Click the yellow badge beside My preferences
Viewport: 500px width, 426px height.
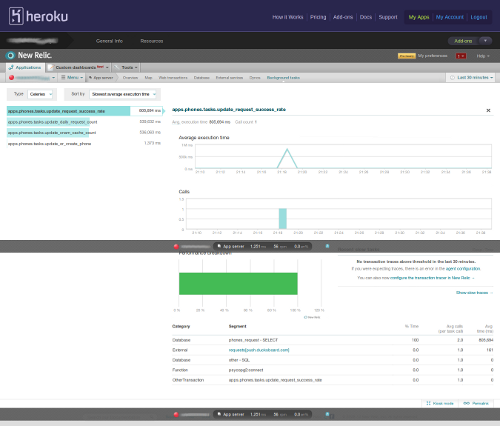pos(407,56)
